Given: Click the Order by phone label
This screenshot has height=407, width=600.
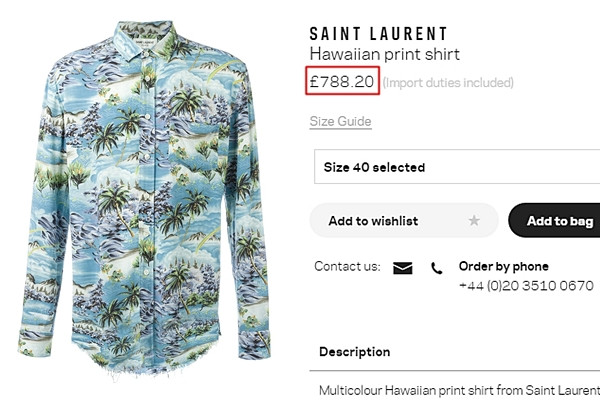Looking at the screenshot, I should [x=503, y=267].
